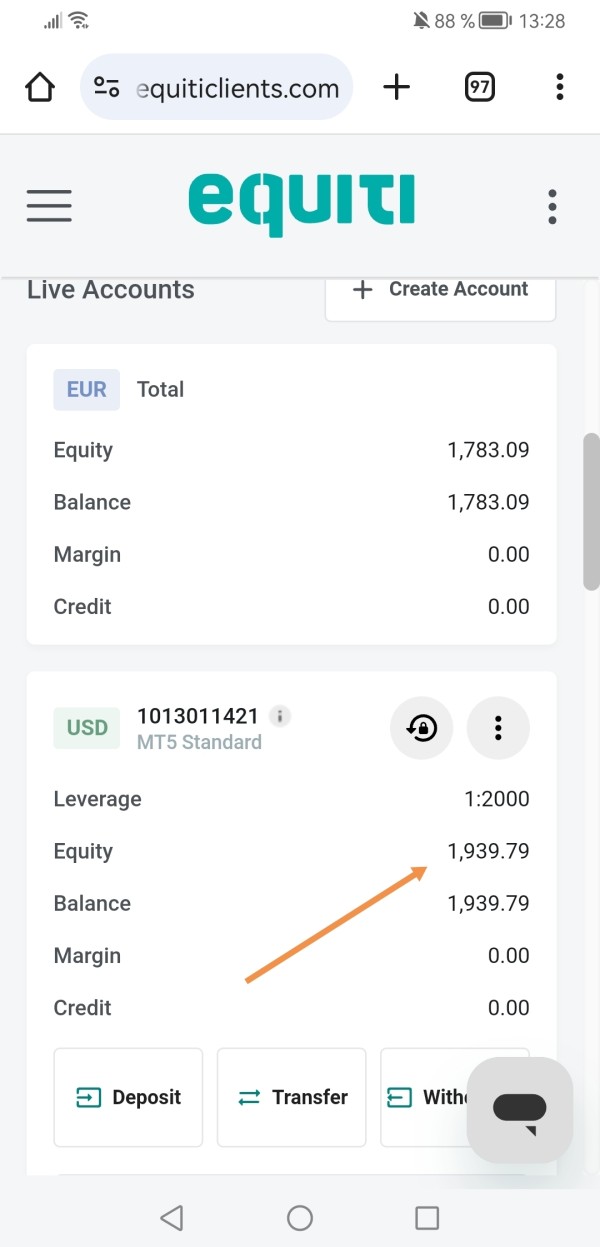This screenshot has height=1247, width=600.
Task: Click the USD account Balance value 1,939.79
Action: 489,903
